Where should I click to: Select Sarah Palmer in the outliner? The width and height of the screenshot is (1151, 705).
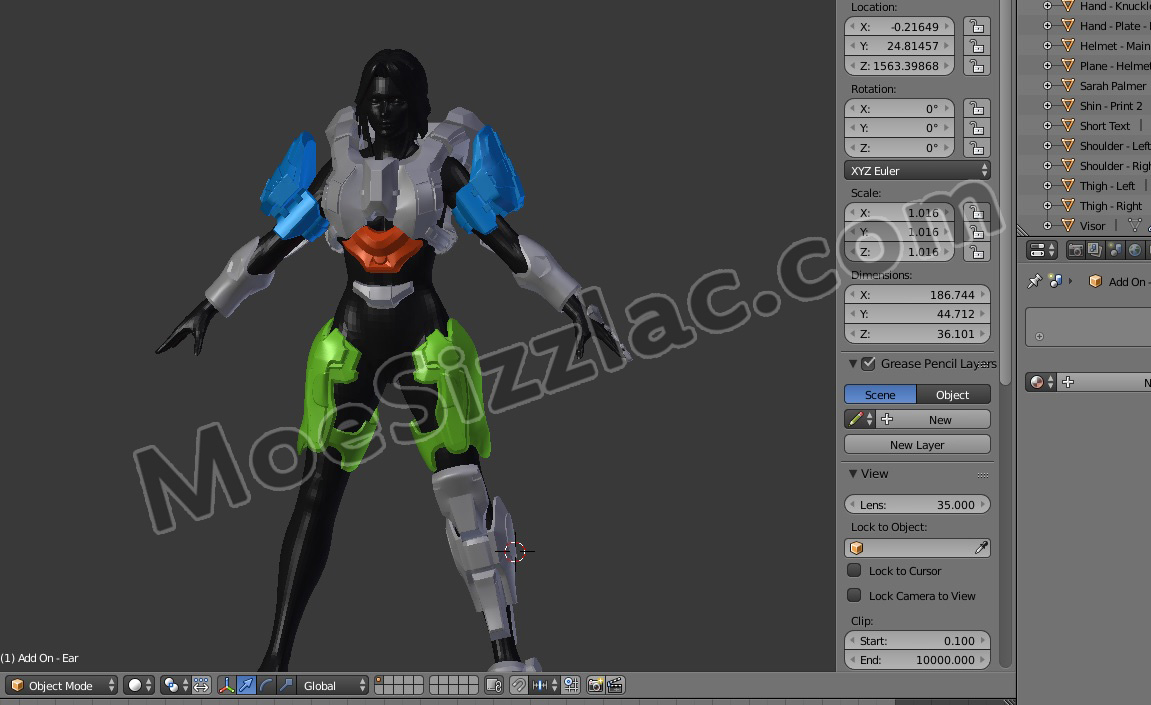pos(1113,86)
